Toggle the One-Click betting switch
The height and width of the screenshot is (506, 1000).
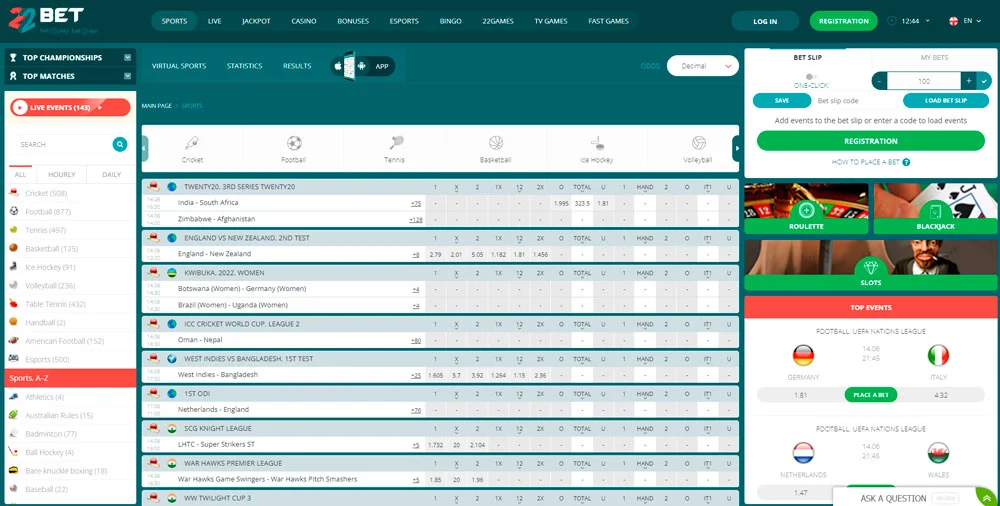pyautogui.click(x=811, y=77)
